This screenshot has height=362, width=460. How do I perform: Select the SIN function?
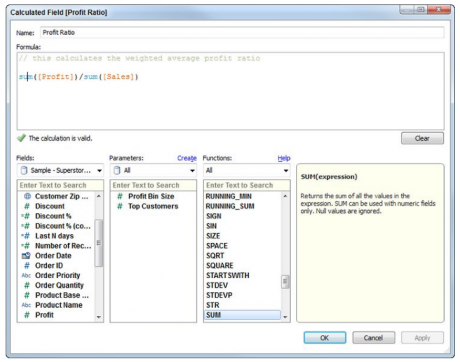pos(211,226)
